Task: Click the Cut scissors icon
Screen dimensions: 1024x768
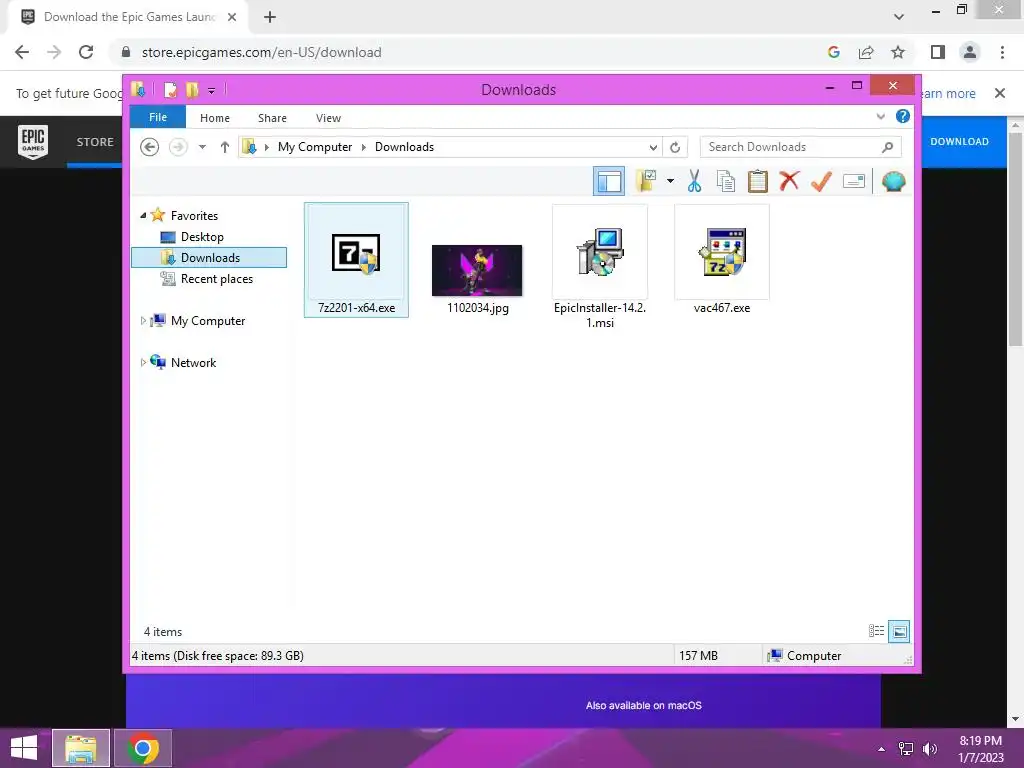Action: pyautogui.click(x=694, y=181)
